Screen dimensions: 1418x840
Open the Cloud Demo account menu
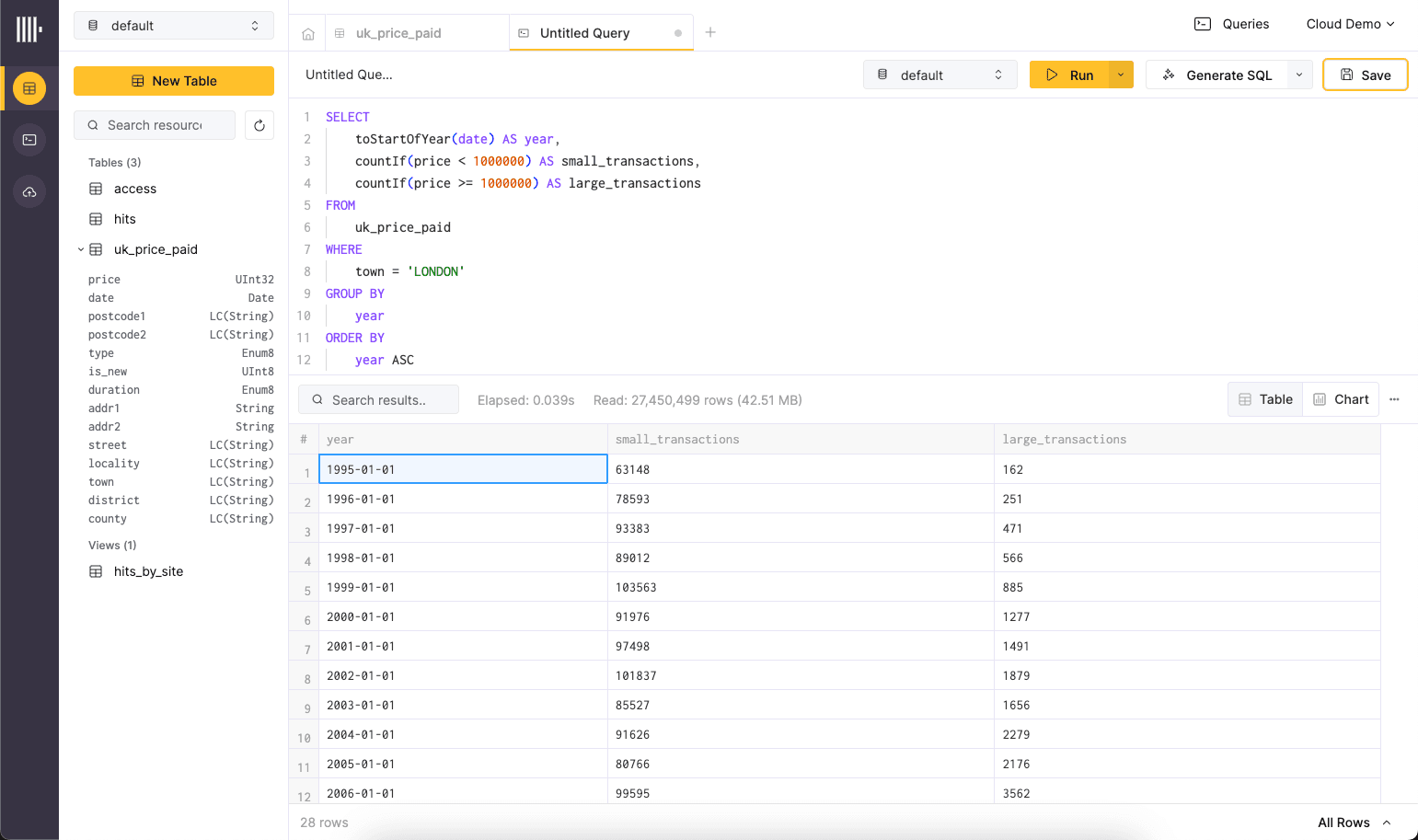click(1350, 24)
